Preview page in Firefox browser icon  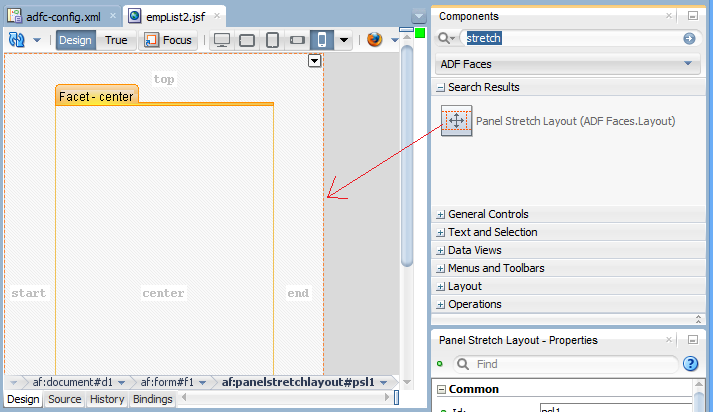point(375,40)
